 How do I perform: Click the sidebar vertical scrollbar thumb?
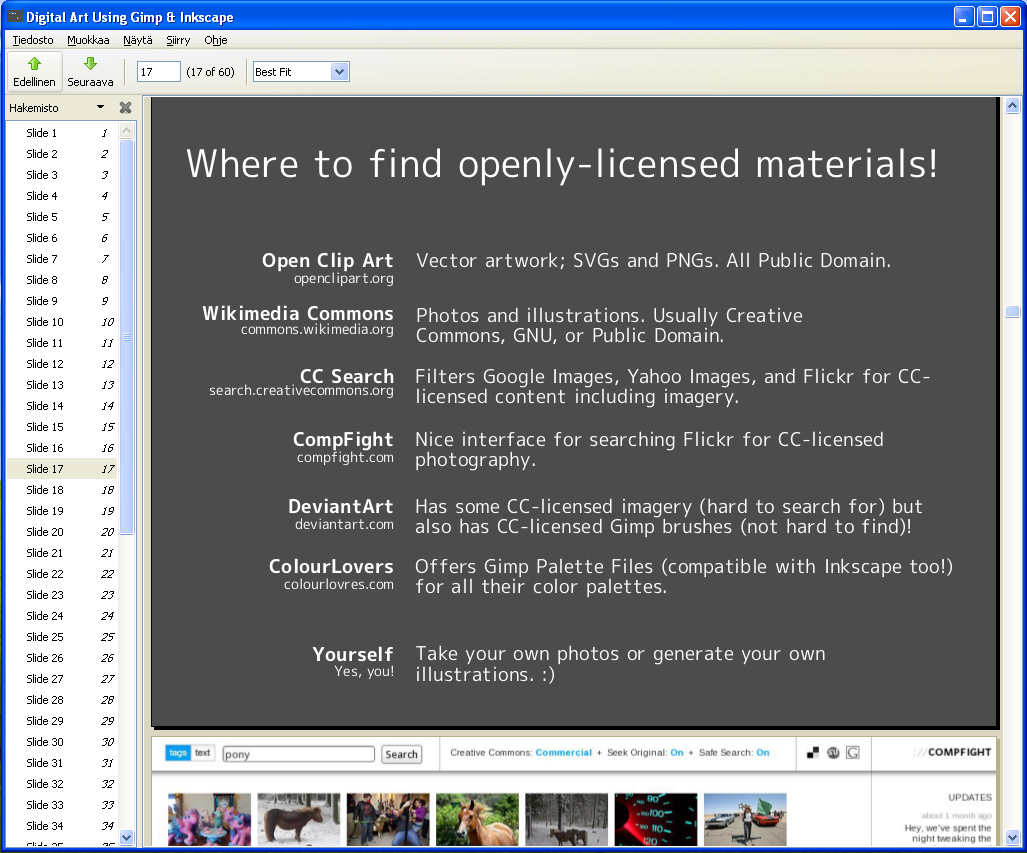coord(126,337)
